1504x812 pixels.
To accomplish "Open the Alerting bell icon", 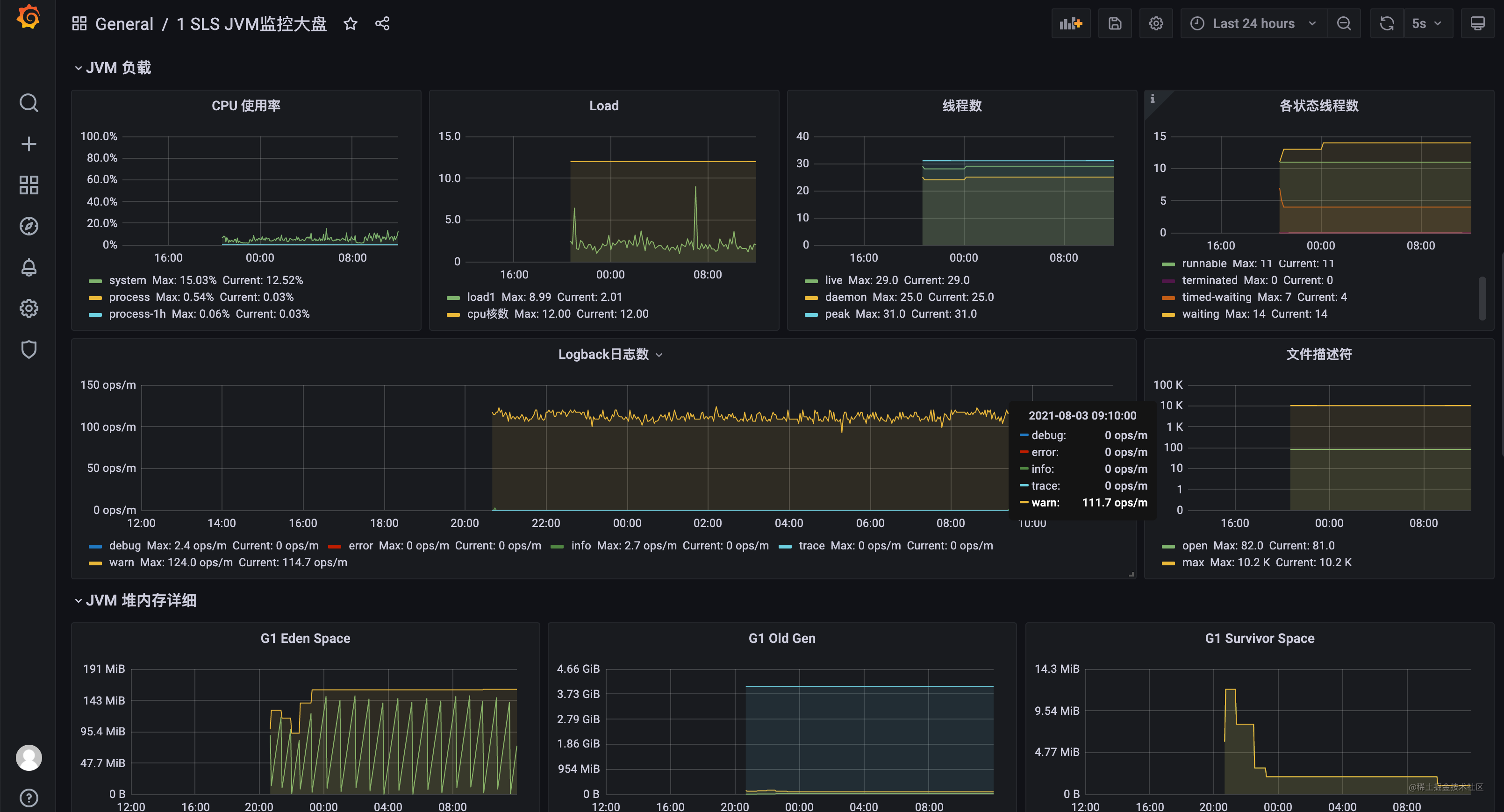I will (29, 267).
